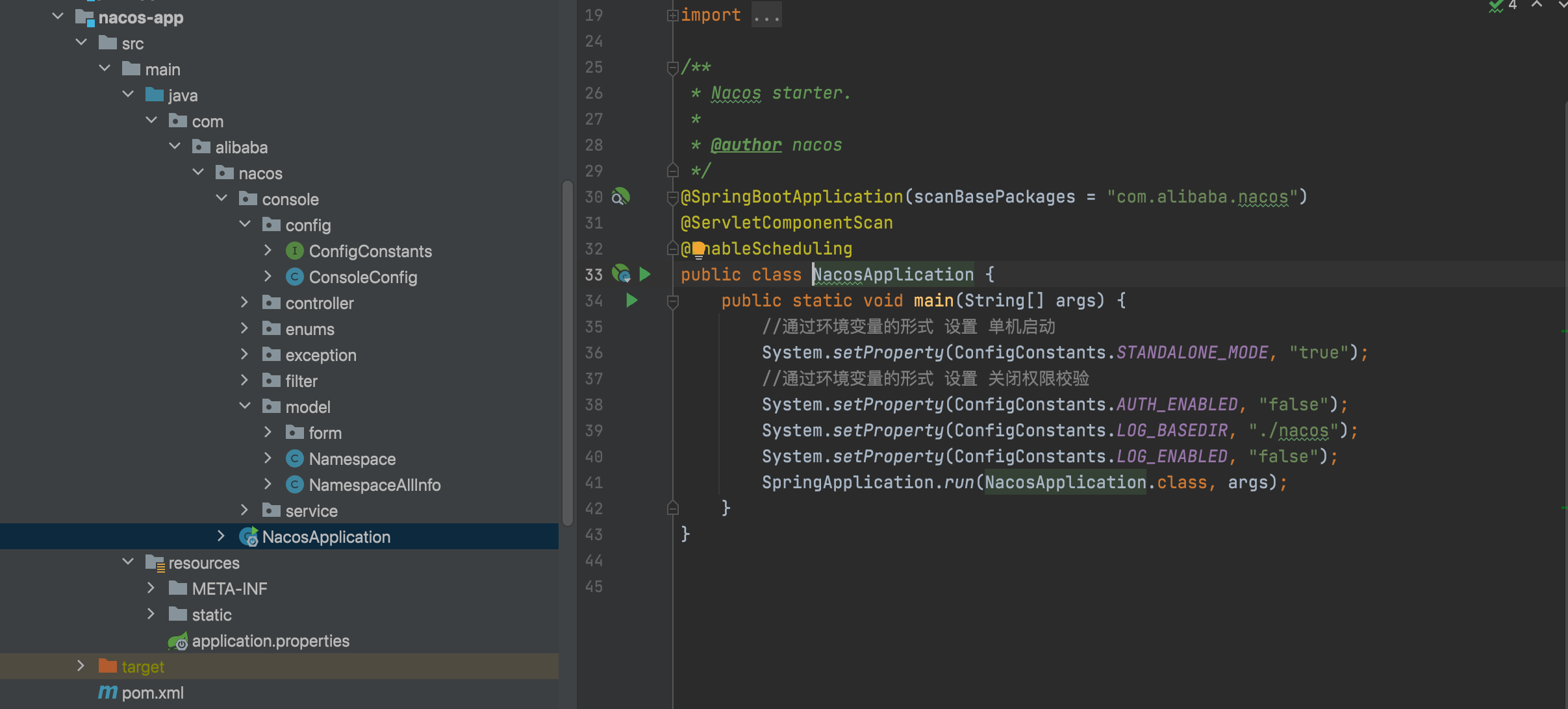The image size is (1568, 709).
Task: Expand the NacosApplication tree node
Action: point(221,536)
